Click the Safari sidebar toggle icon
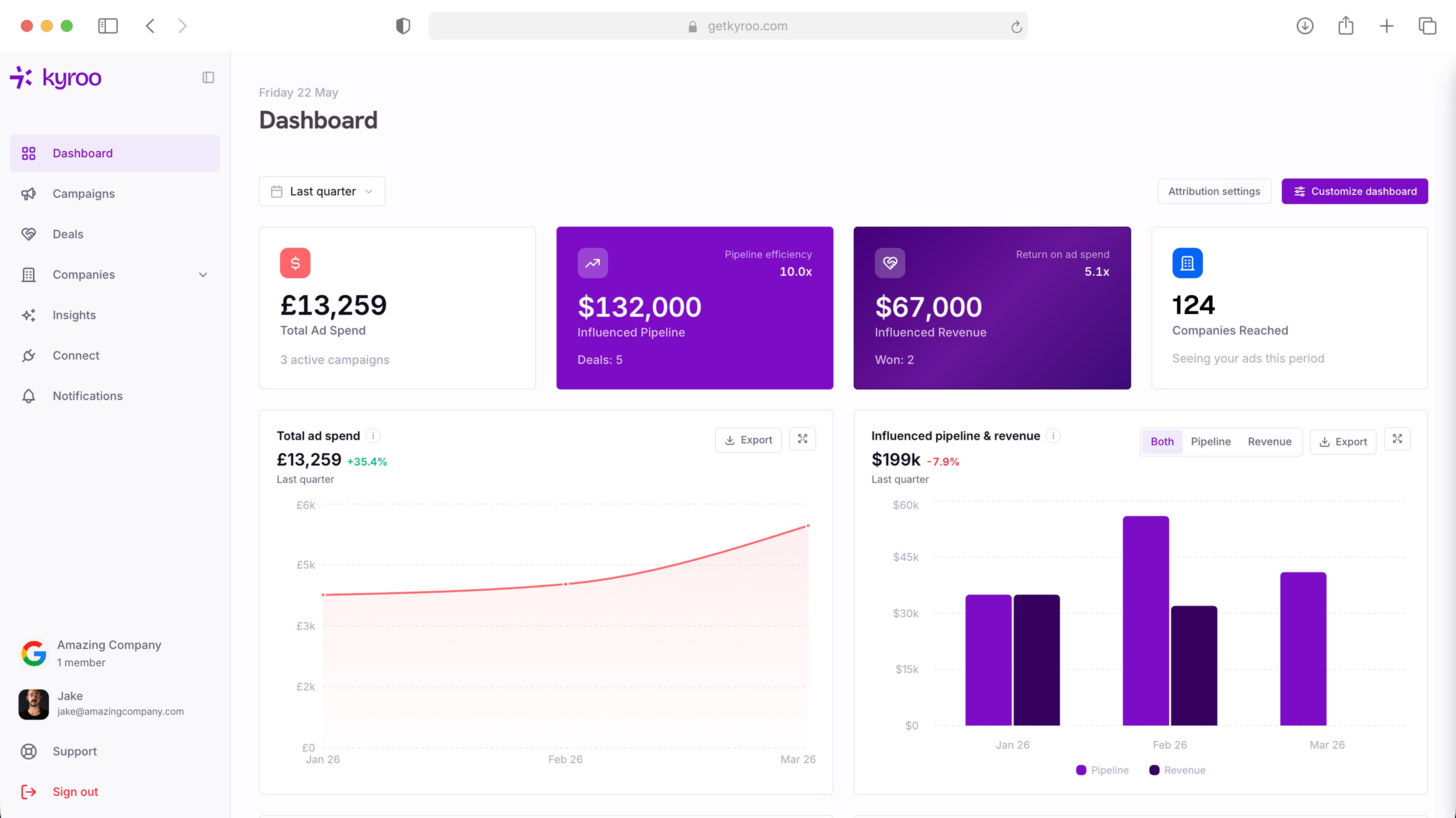The width and height of the screenshot is (1456, 818). (107, 26)
